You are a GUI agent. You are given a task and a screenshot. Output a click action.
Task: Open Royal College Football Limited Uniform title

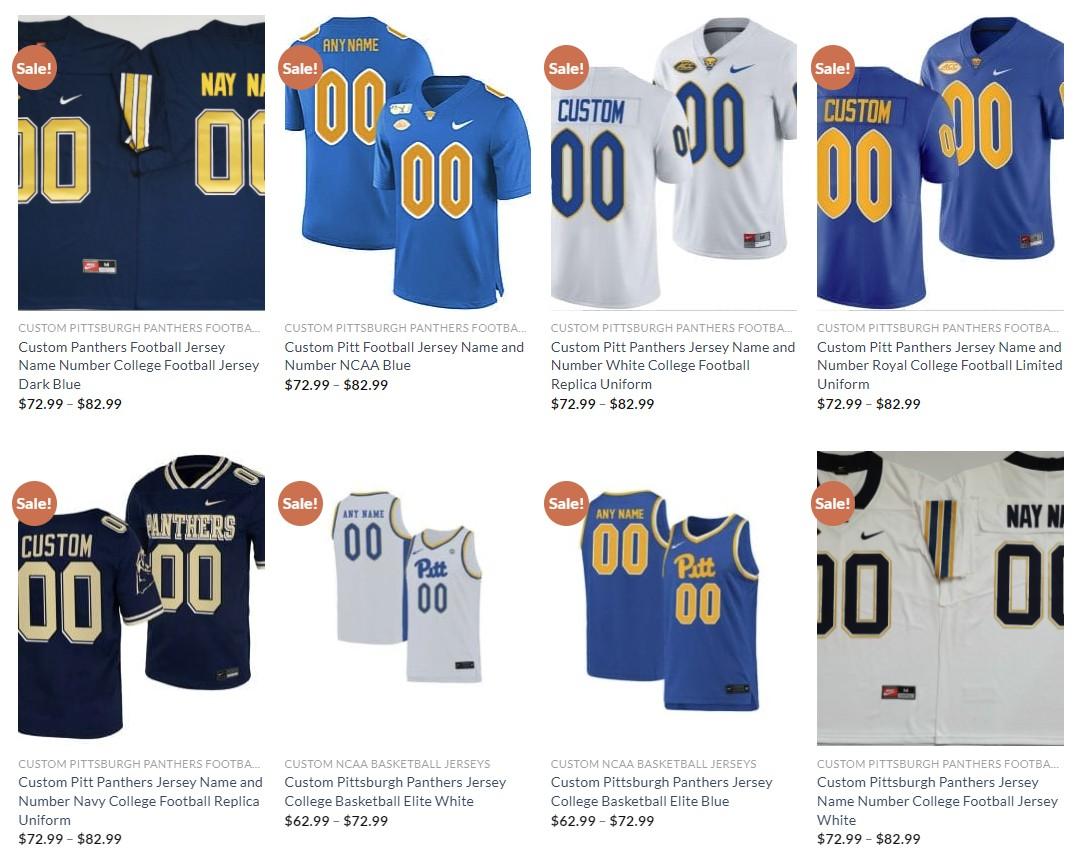[940, 365]
